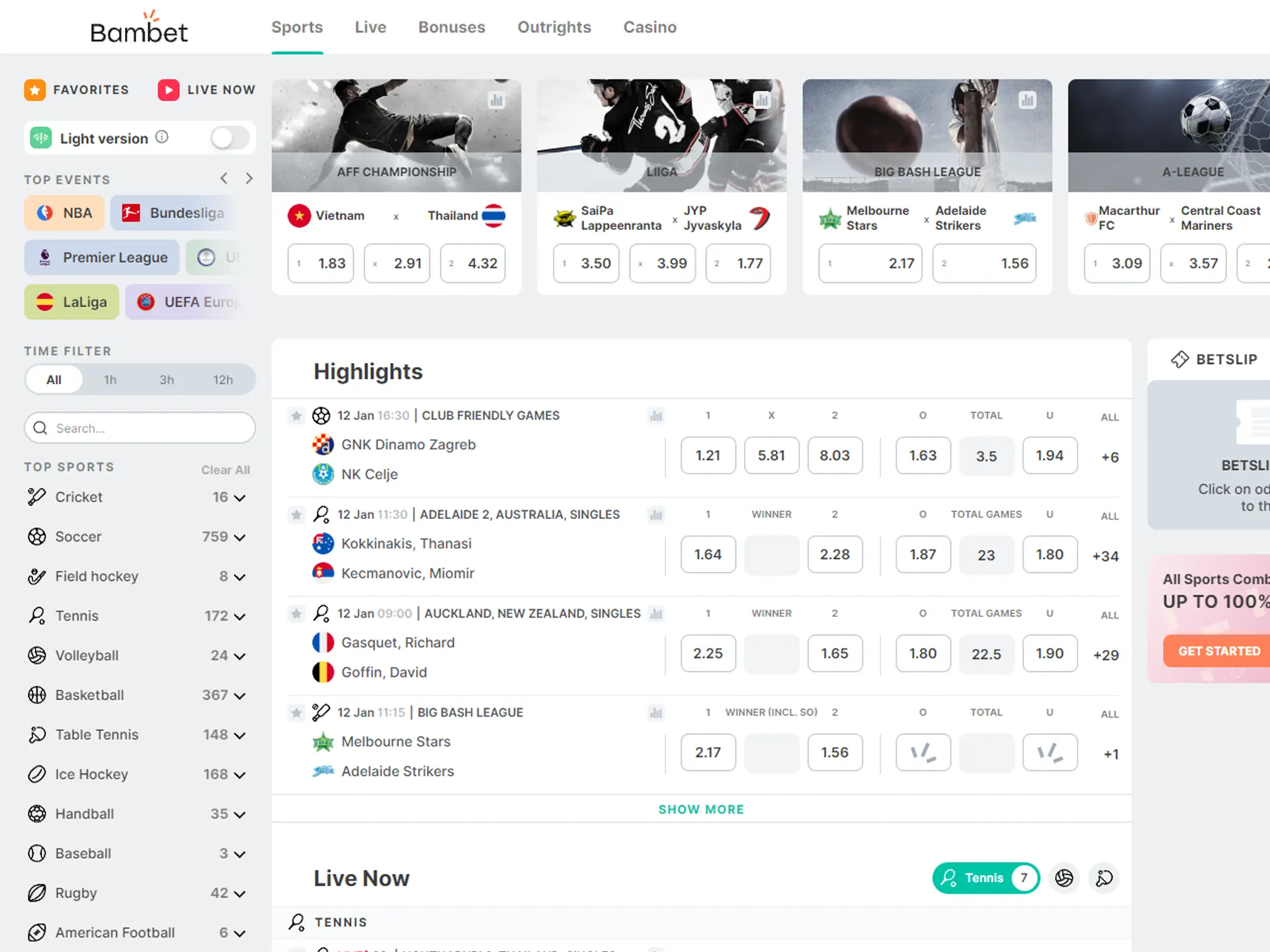1270x952 pixels.
Task: Select the table tennis icon in Live Now
Action: pyautogui.click(x=1104, y=878)
